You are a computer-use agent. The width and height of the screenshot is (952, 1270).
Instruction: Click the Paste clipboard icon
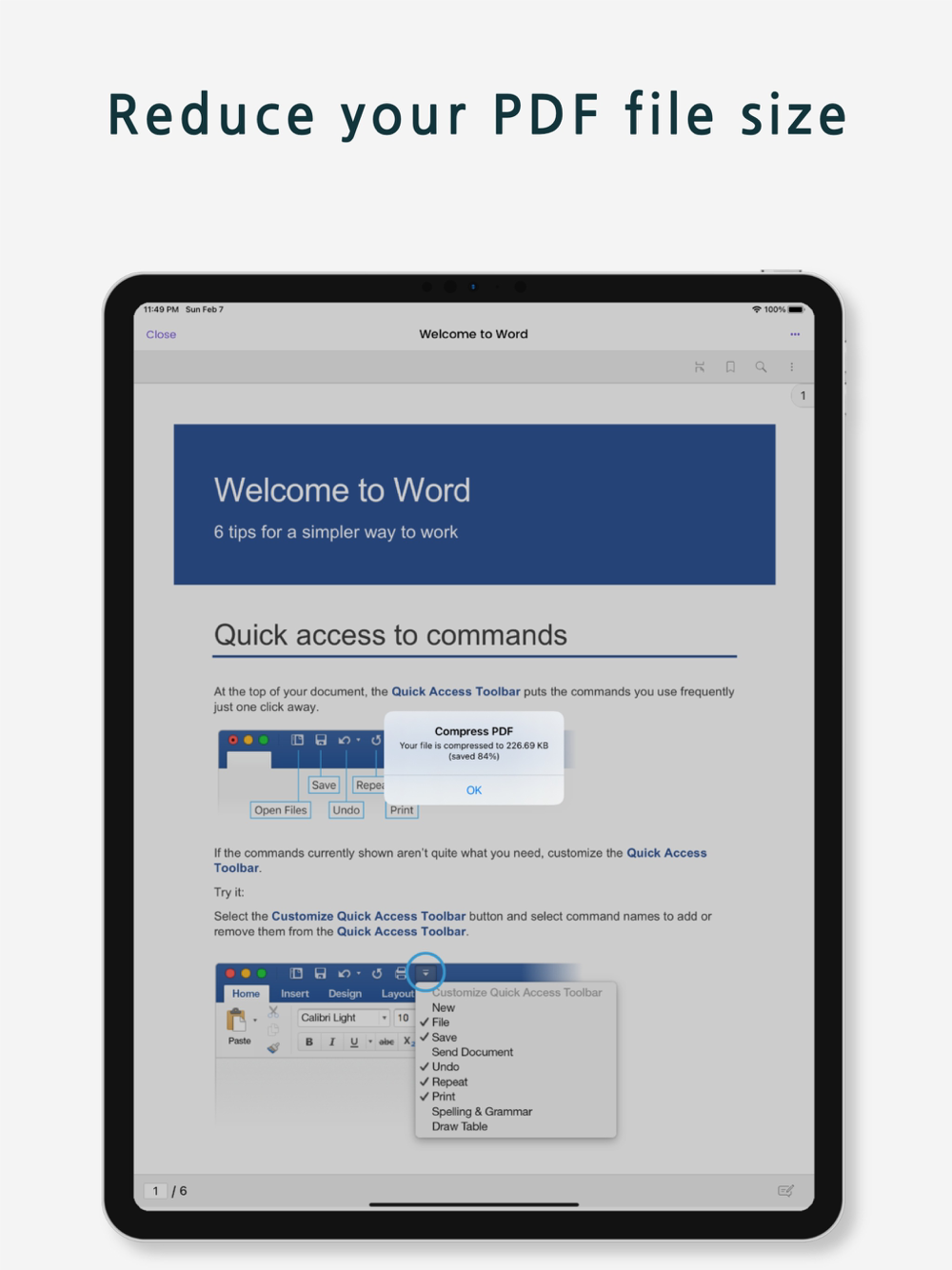236,1021
